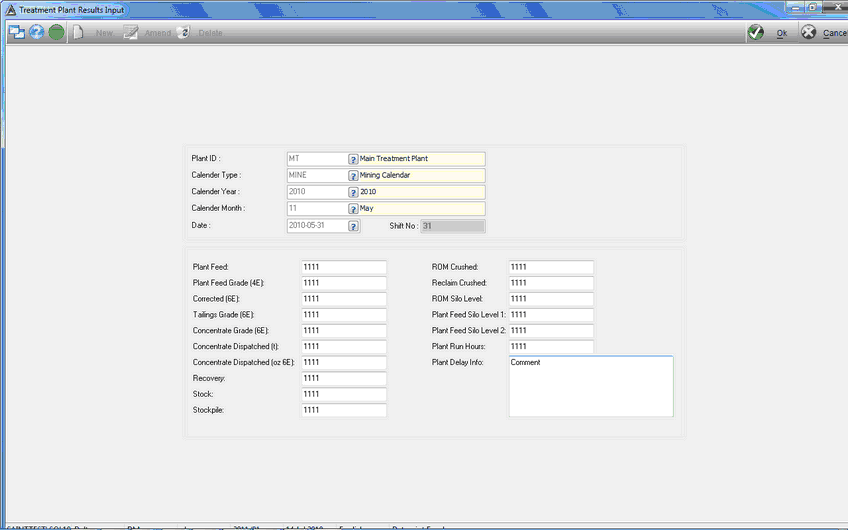The image size is (848, 530).
Task: Open Calender Type lookup button
Action: pos(353,176)
